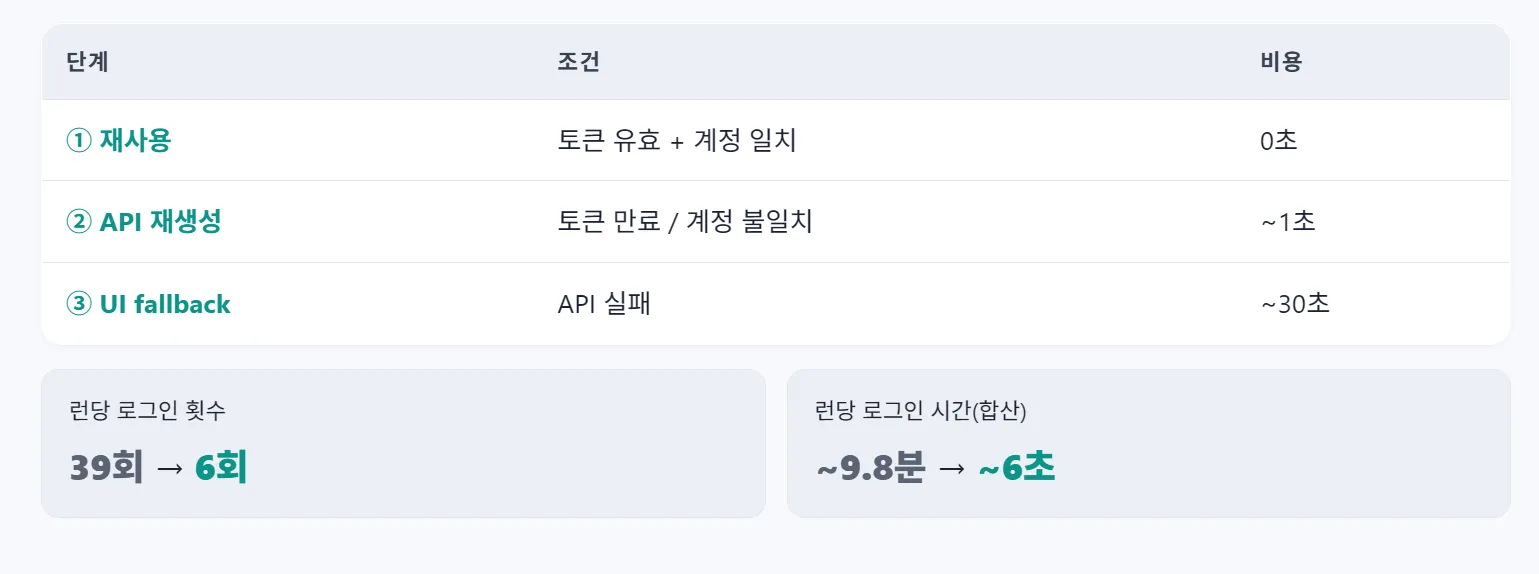The height and width of the screenshot is (574, 1539).
Task: Select the ③ UI fallback row label
Action: (148, 304)
